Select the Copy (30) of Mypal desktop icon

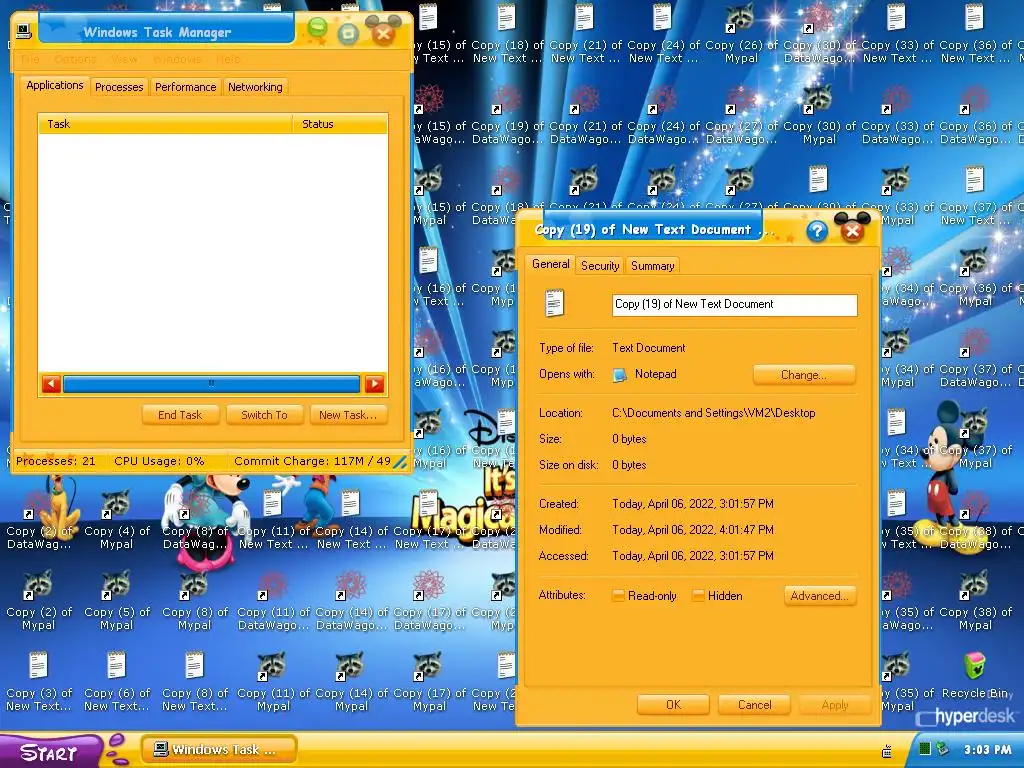coord(818,99)
